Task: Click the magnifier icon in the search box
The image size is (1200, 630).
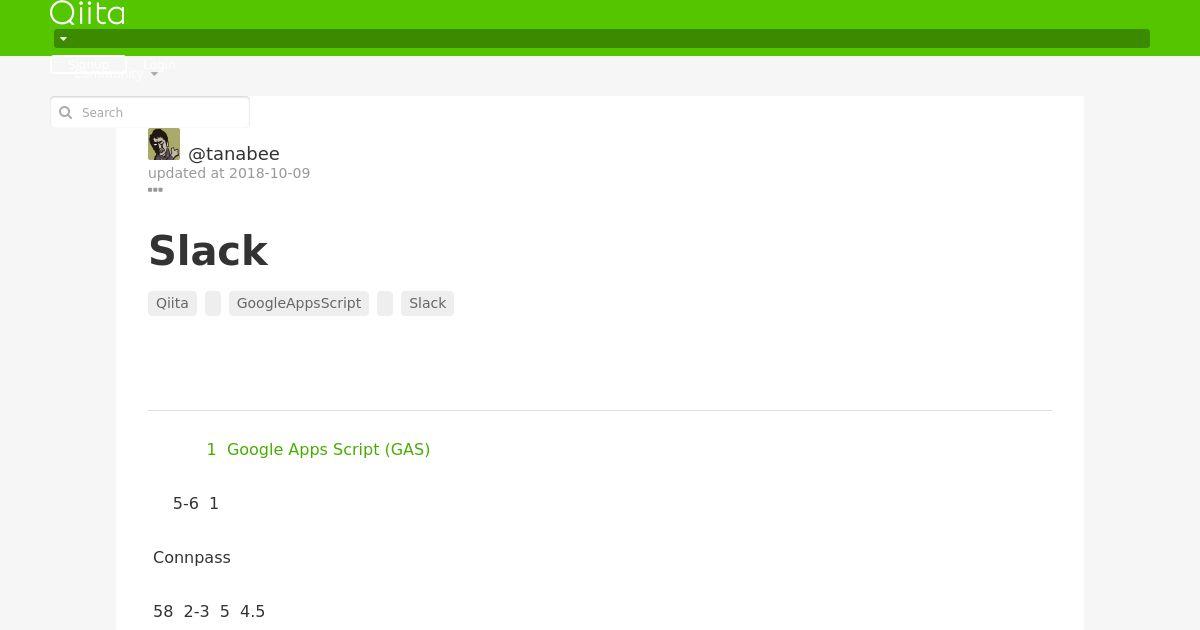Action: [66, 113]
